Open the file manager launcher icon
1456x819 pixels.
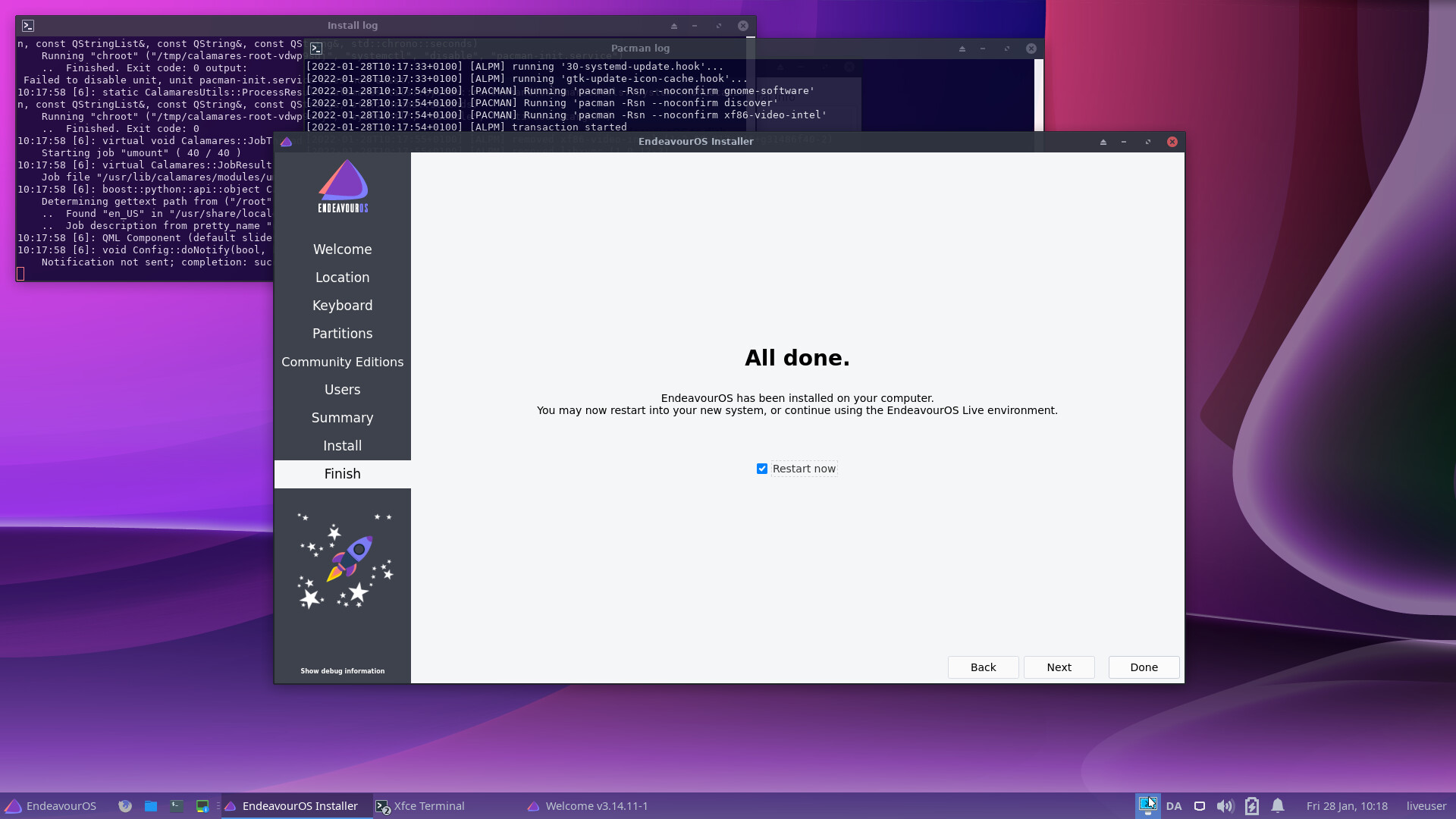(x=151, y=806)
